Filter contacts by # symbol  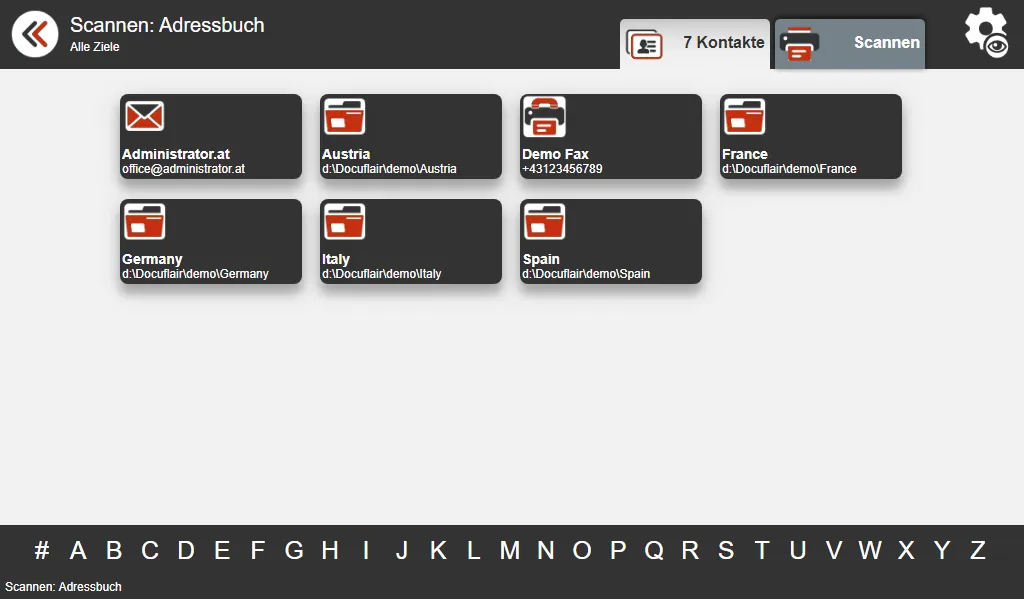[42, 550]
